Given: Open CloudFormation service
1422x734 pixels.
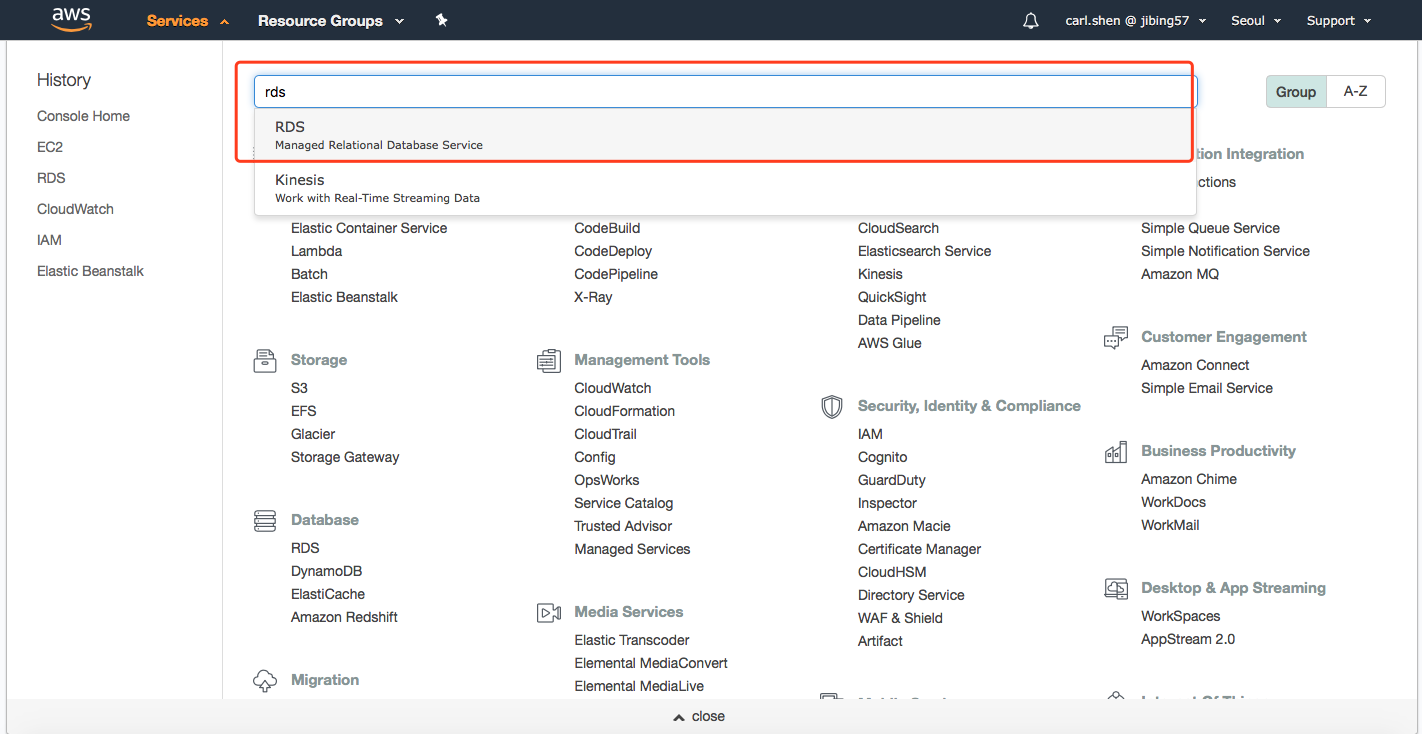Looking at the screenshot, I should pyautogui.click(x=624, y=411).
